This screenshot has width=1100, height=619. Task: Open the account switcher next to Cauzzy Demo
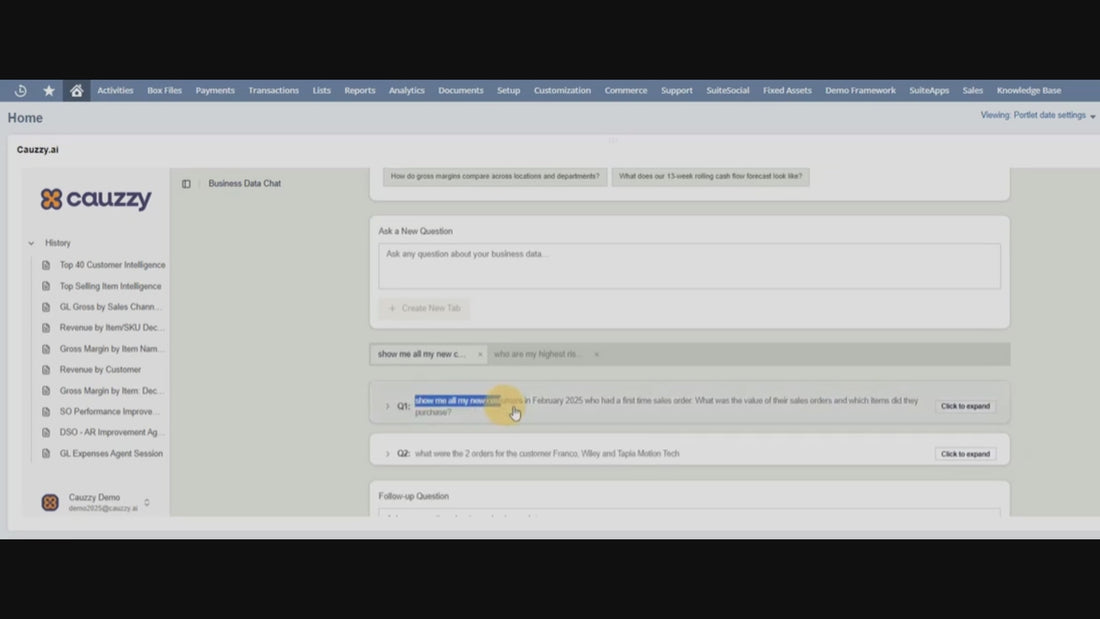147,502
